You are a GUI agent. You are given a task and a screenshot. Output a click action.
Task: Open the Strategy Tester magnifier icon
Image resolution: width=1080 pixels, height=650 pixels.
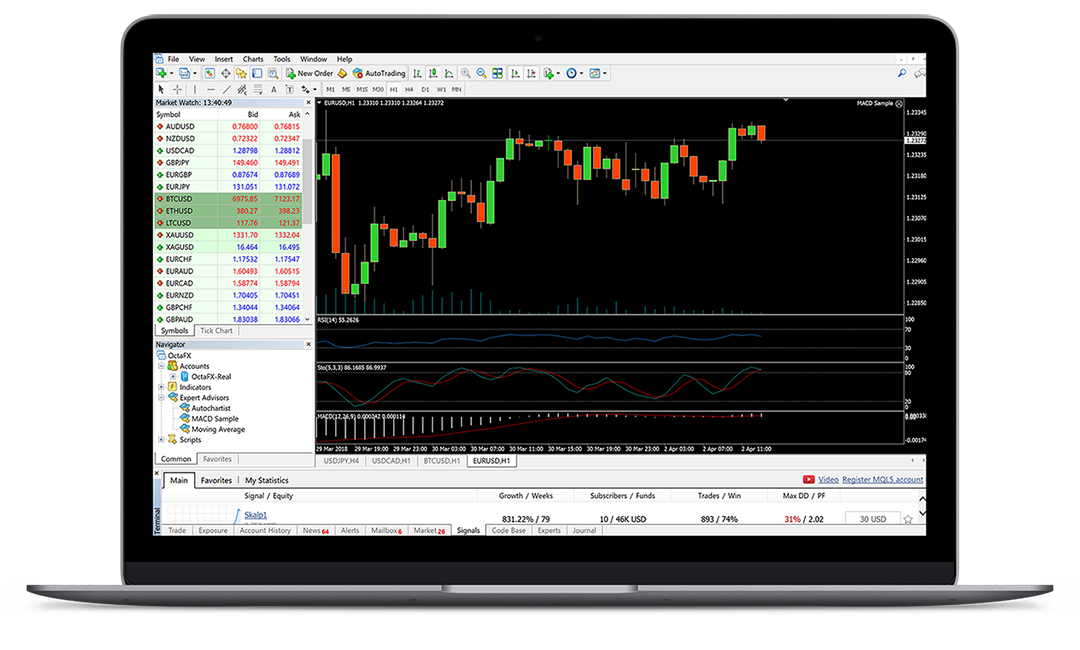point(273,73)
